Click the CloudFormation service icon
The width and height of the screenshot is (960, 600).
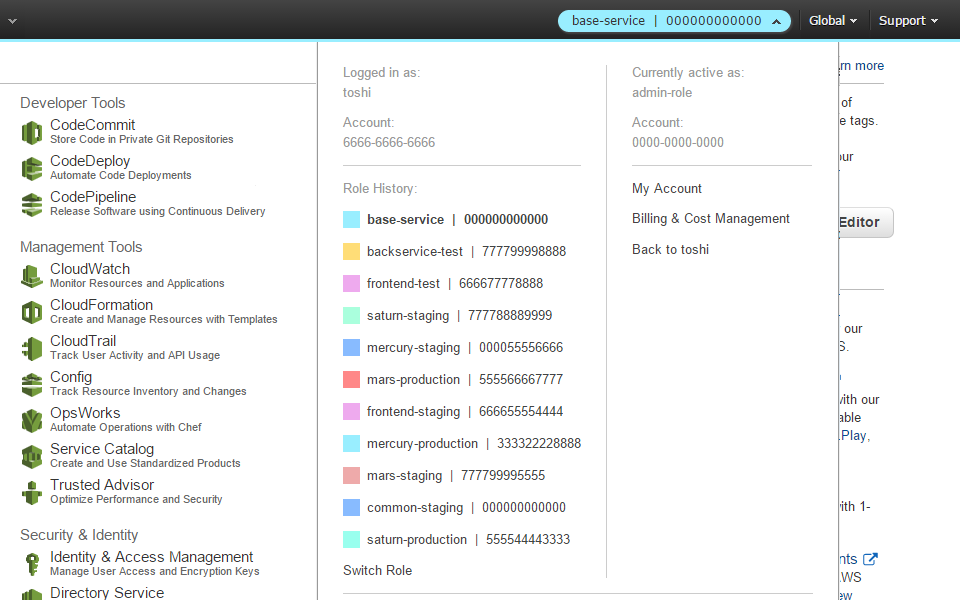(x=31, y=311)
